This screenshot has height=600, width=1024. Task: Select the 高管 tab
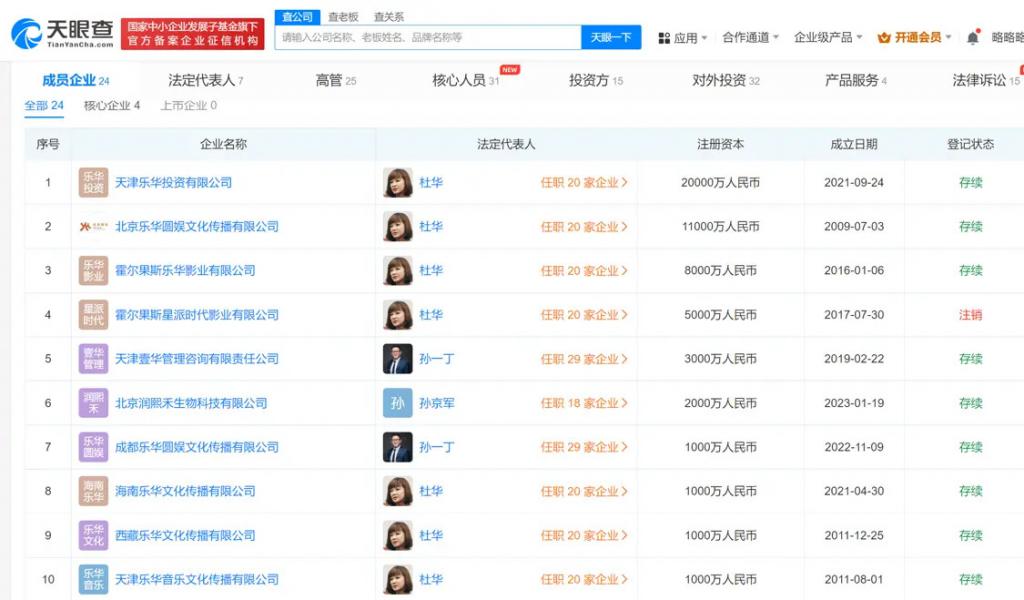(336, 80)
